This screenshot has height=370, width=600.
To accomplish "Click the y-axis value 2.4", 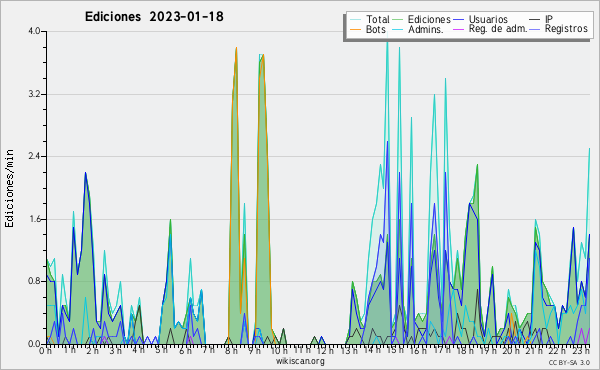I will pyautogui.click(x=34, y=156).
